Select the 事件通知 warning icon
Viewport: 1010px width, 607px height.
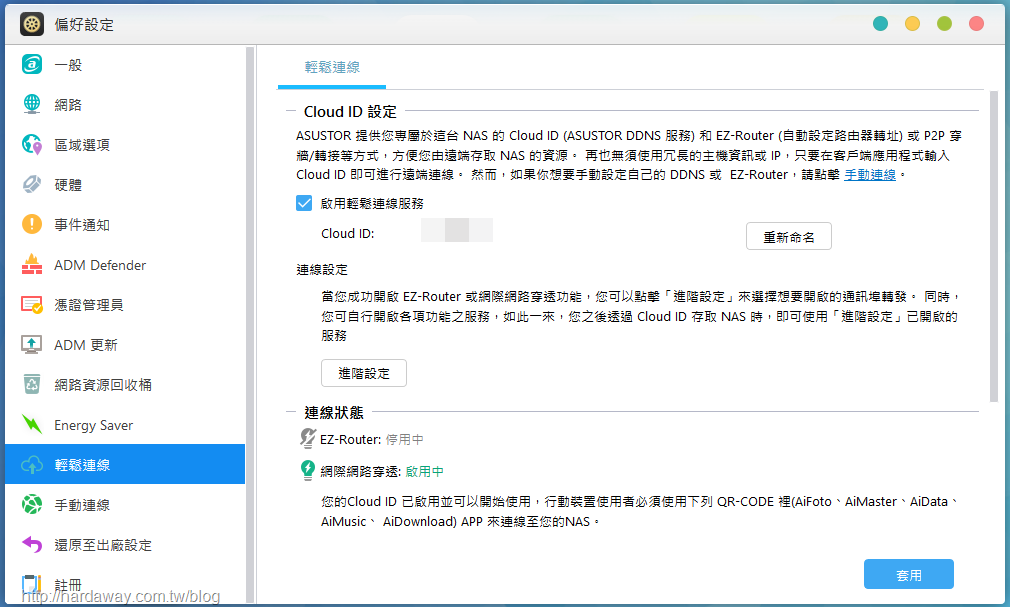tap(32, 224)
